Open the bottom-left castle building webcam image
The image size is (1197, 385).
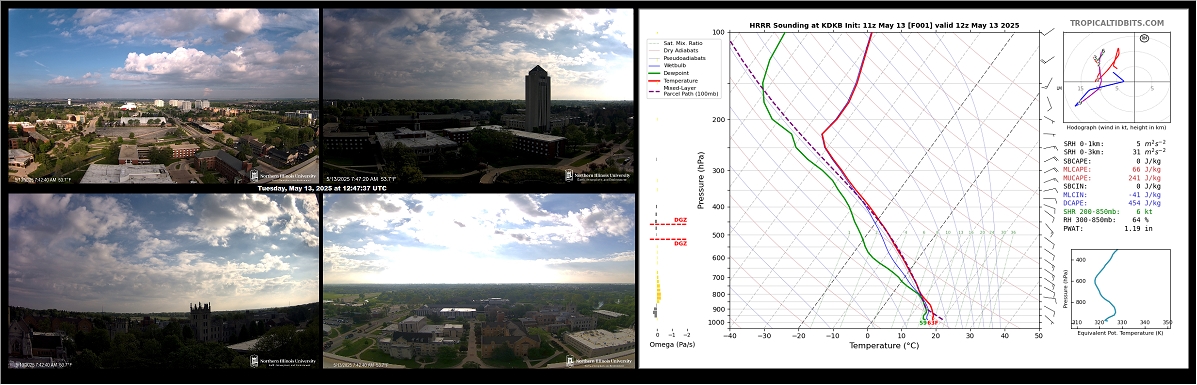(x=163, y=282)
